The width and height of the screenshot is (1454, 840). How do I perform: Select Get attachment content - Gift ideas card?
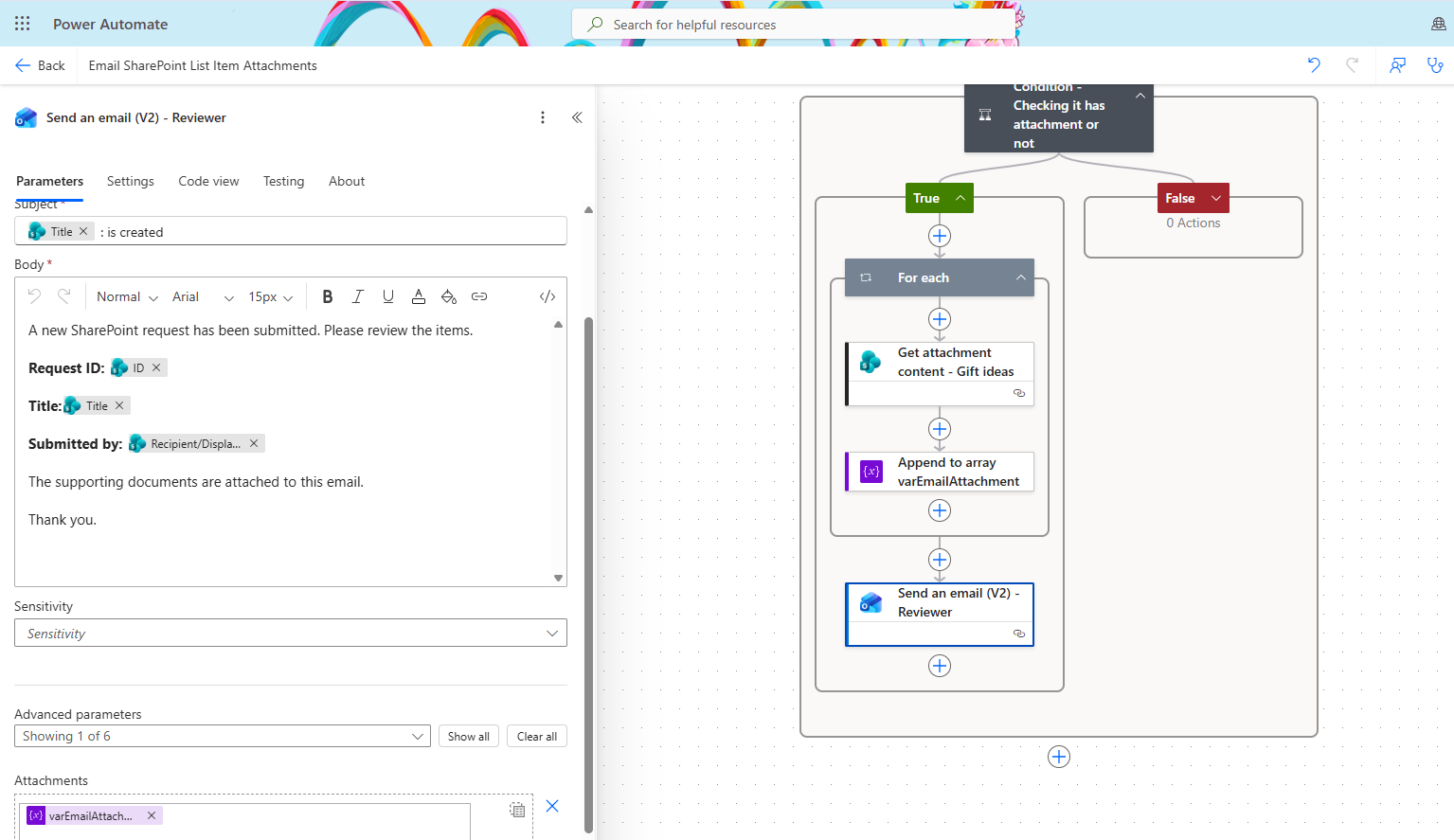[x=940, y=374]
